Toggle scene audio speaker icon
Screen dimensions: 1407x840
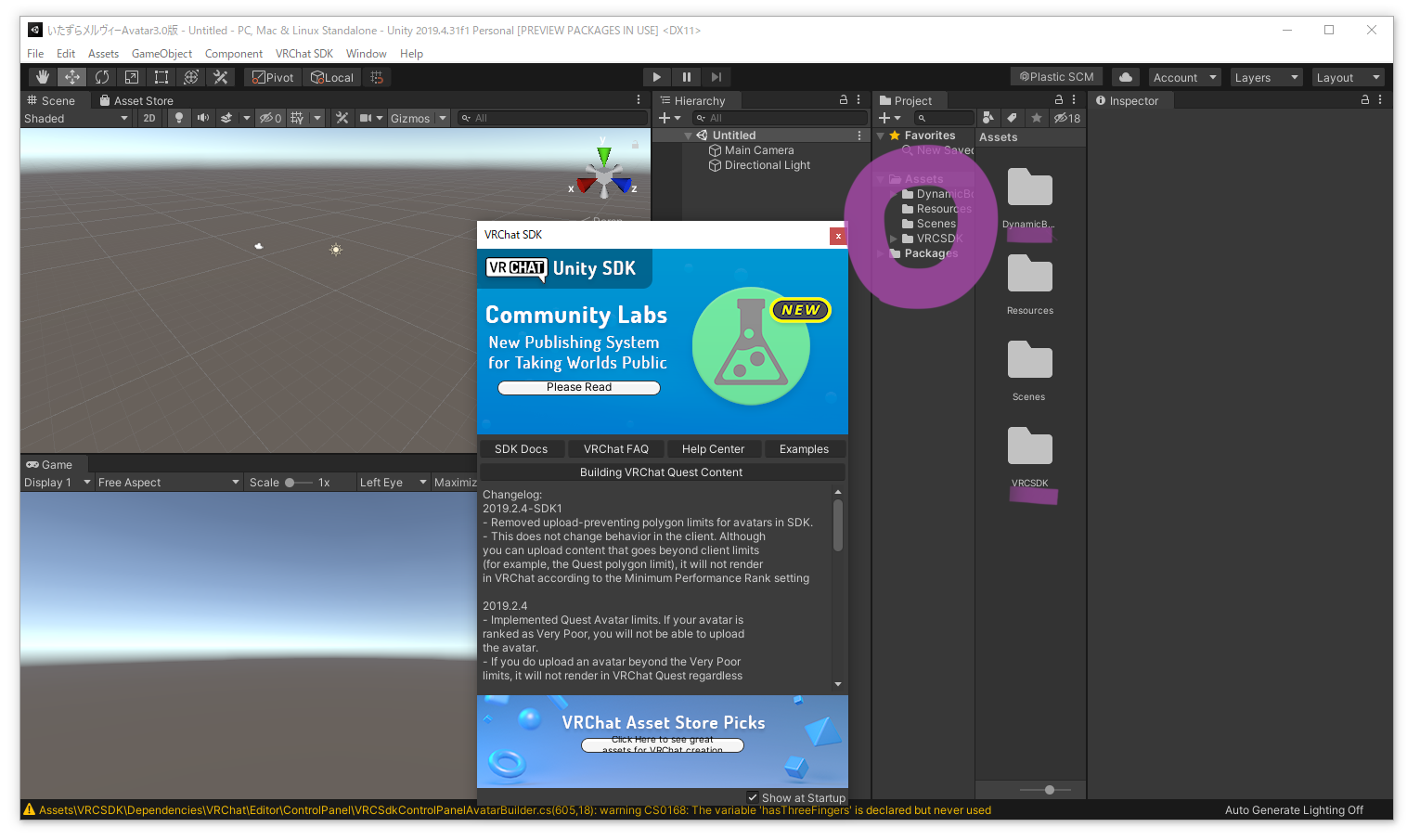click(x=203, y=118)
